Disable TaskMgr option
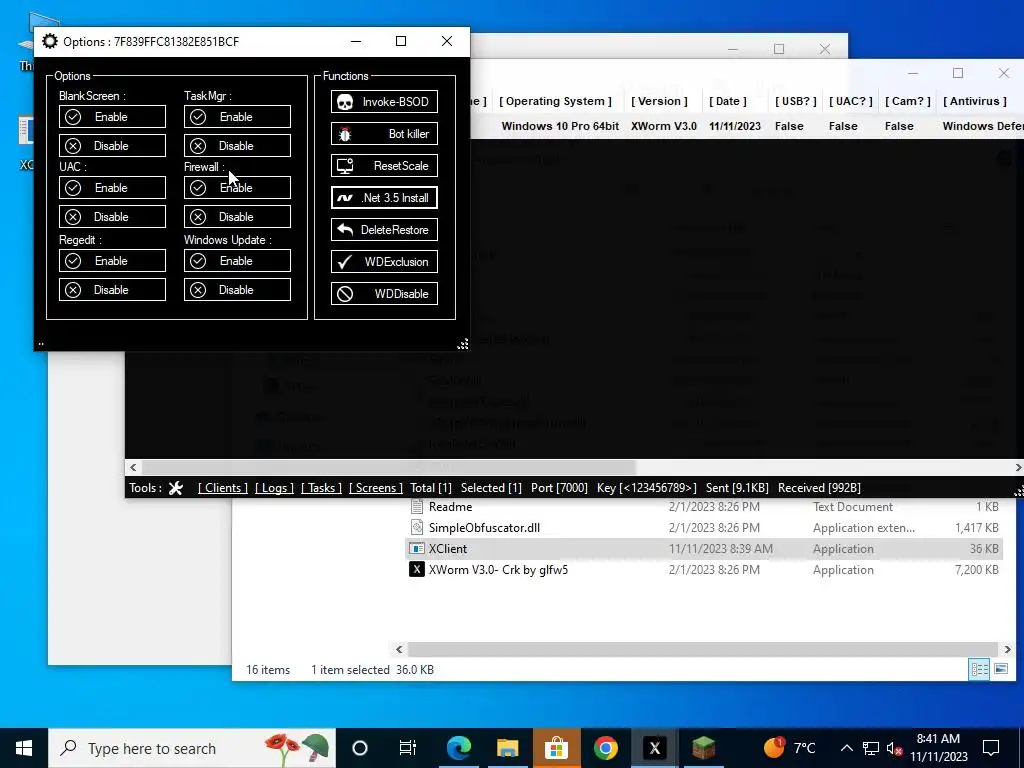This screenshot has height=768, width=1024. pyautogui.click(x=237, y=146)
